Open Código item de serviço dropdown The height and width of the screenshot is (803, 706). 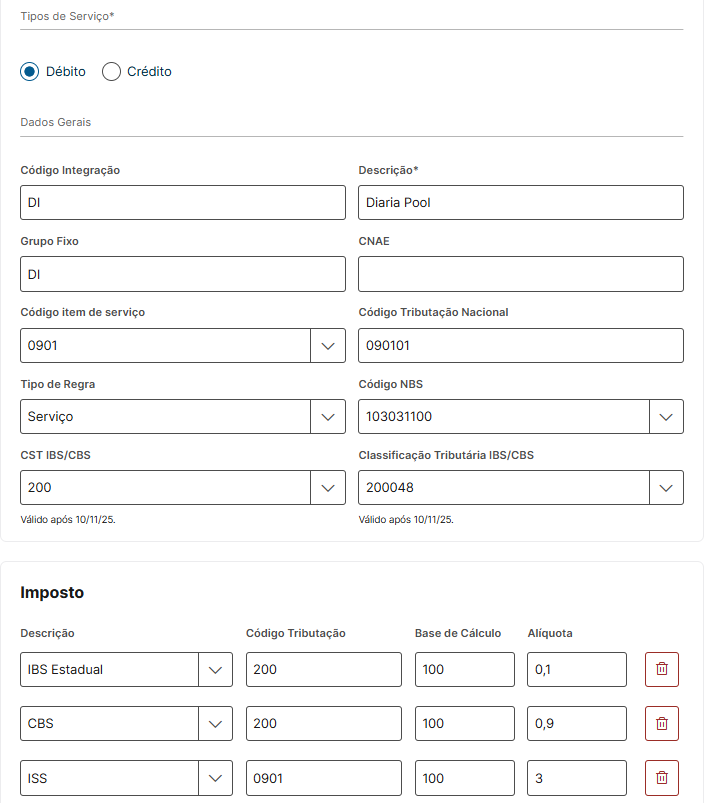pyautogui.click(x=327, y=346)
